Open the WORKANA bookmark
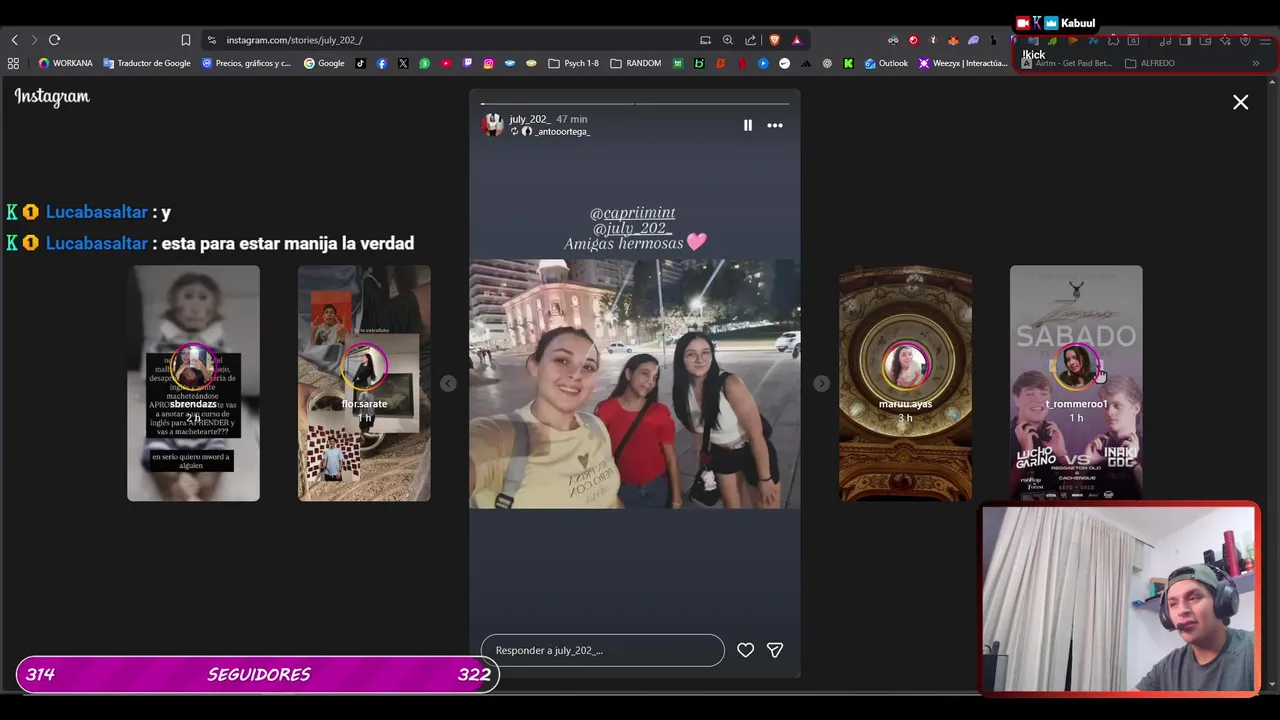The width and height of the screenshot is (1280, 720). click(65, 63)
